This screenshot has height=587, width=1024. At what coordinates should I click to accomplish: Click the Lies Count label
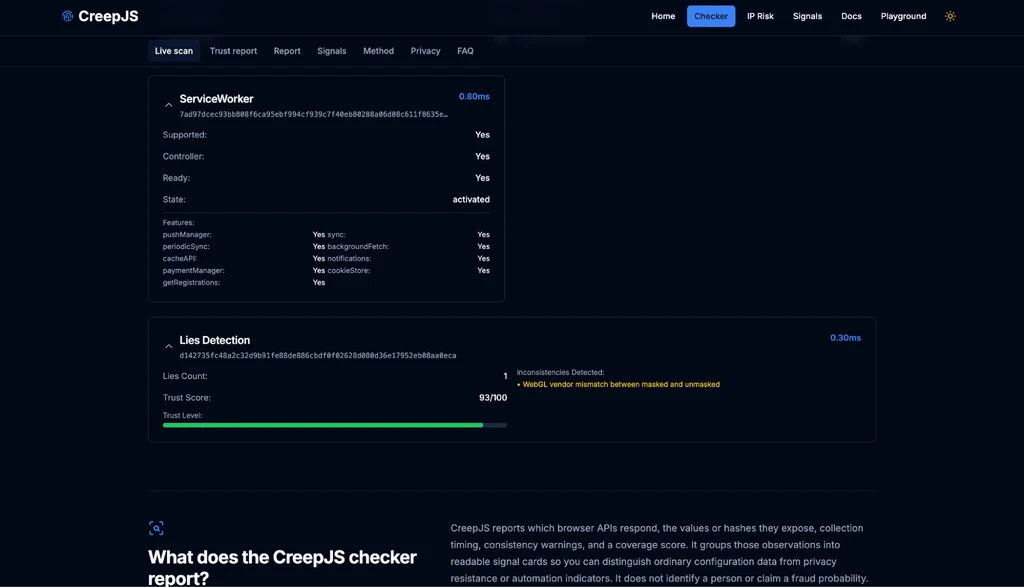185,376
